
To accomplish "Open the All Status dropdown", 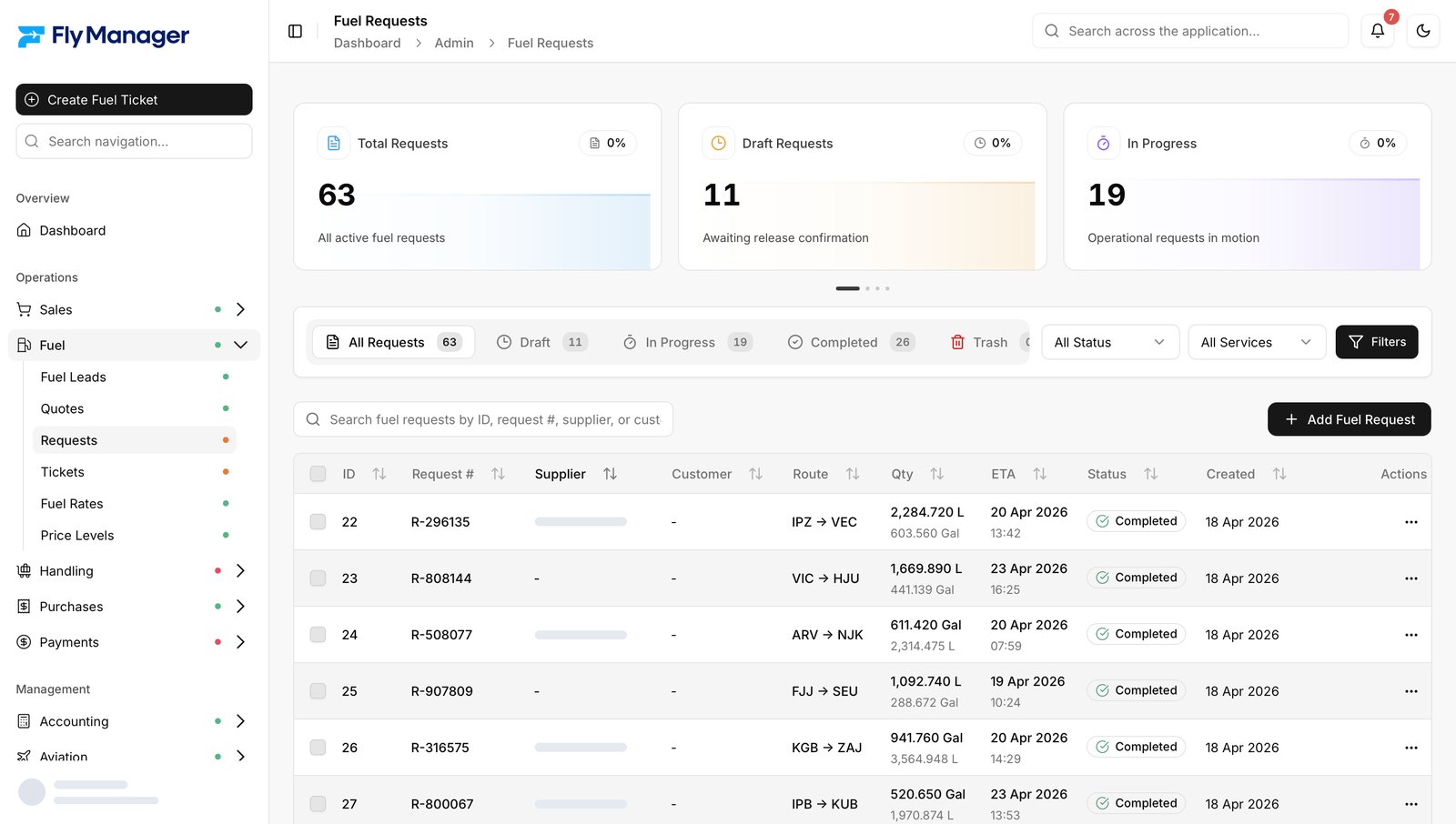I will click(1110, 342).
